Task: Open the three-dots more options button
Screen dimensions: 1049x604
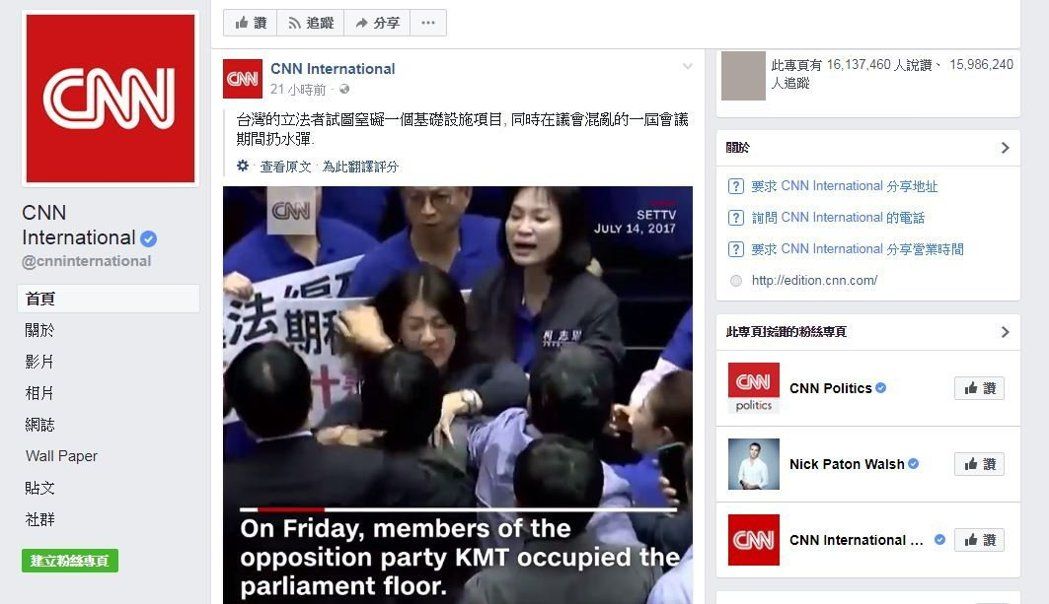Action: [428, 23]
